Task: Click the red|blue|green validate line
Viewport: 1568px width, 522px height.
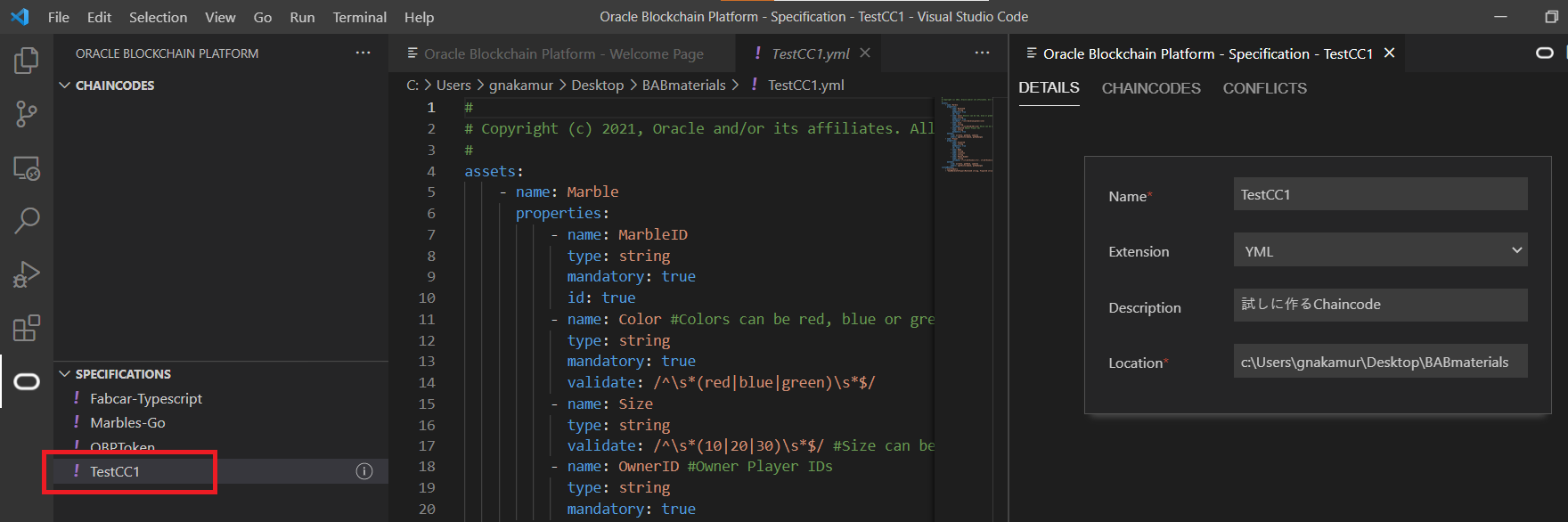Action: [x=722, y=382]
